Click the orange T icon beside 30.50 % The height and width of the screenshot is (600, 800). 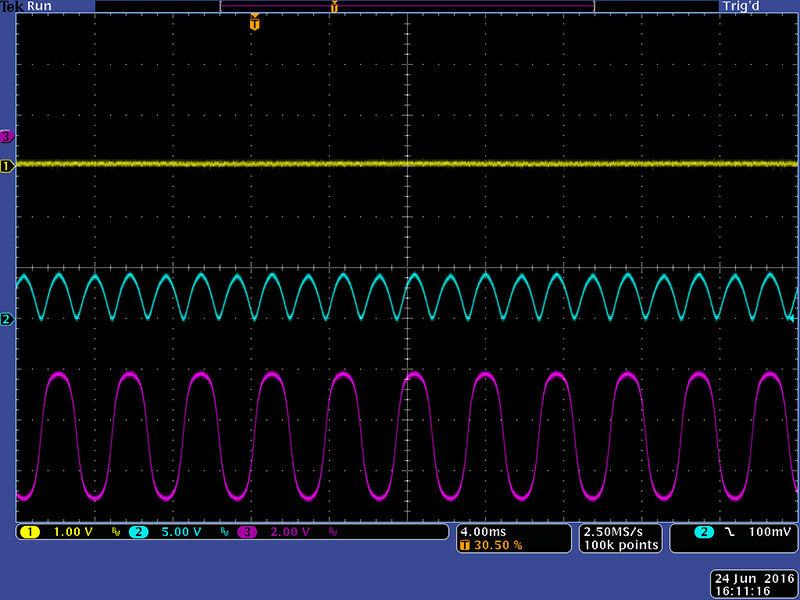[464, 545]
